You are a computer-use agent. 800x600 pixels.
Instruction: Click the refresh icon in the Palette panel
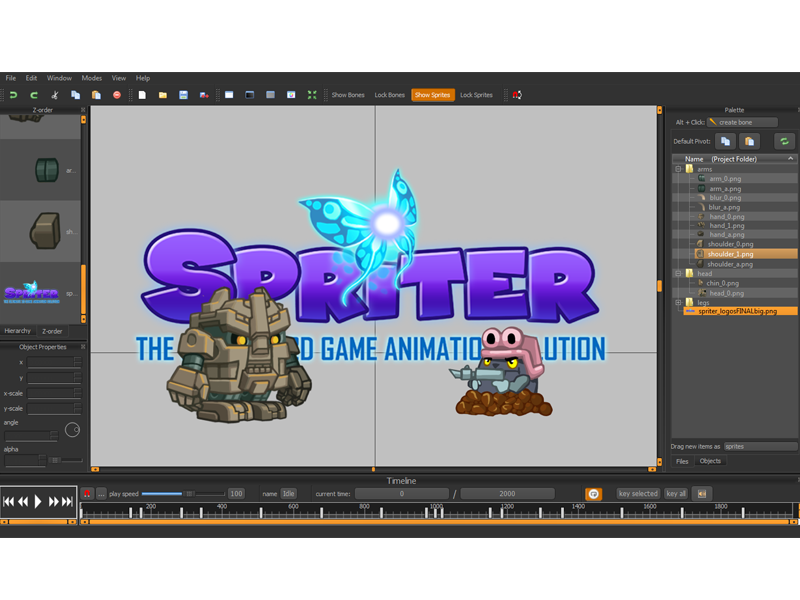(786, 142)
